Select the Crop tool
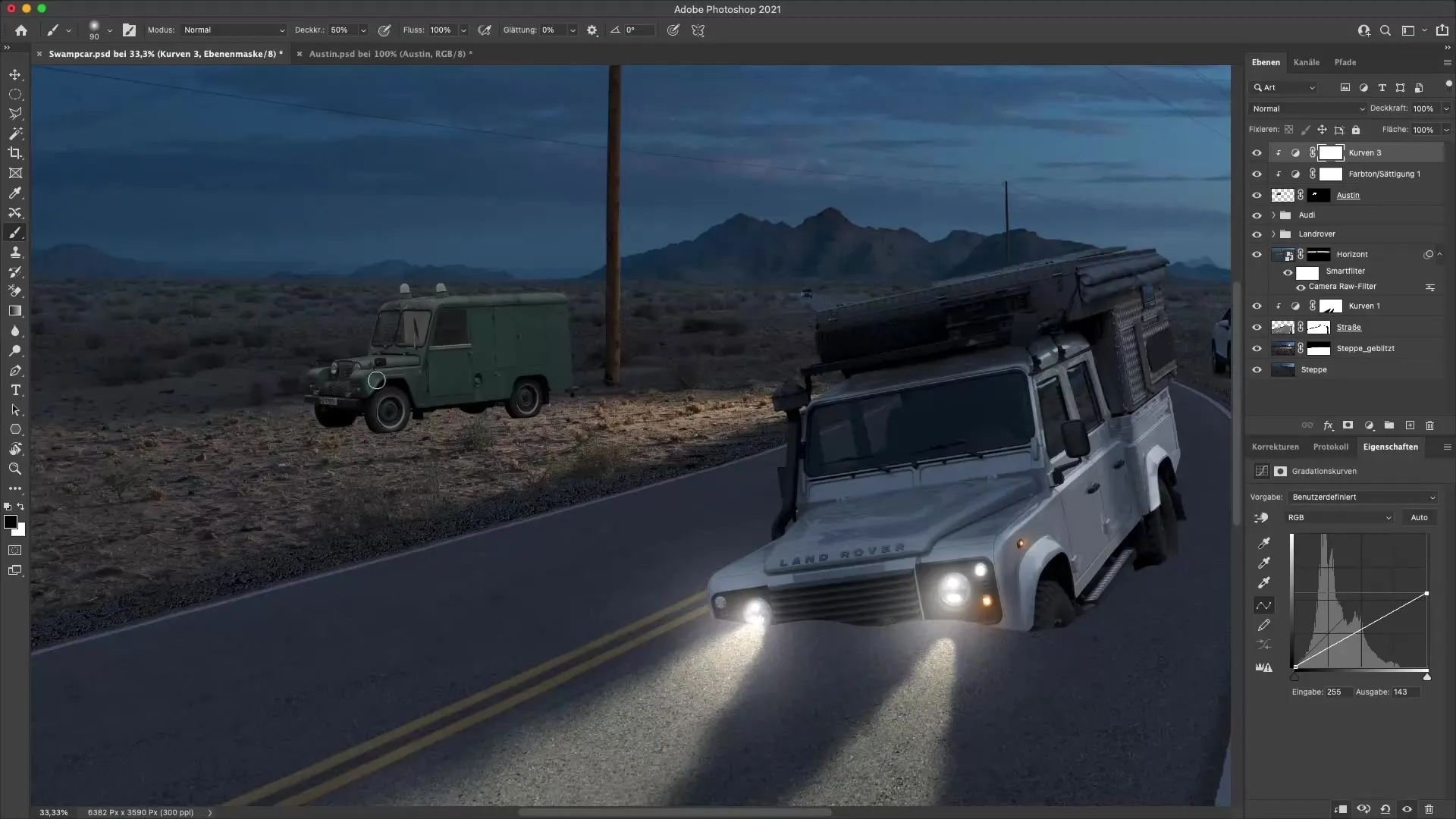This screenshot has height=819, width=1456. [x=15, y=153]
